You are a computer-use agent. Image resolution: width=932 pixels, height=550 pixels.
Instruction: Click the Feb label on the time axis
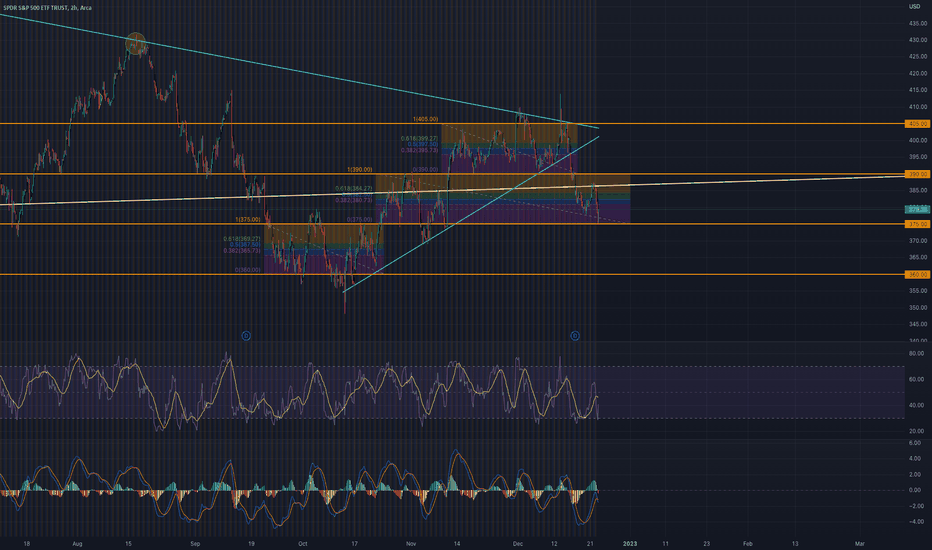(748, 543)
